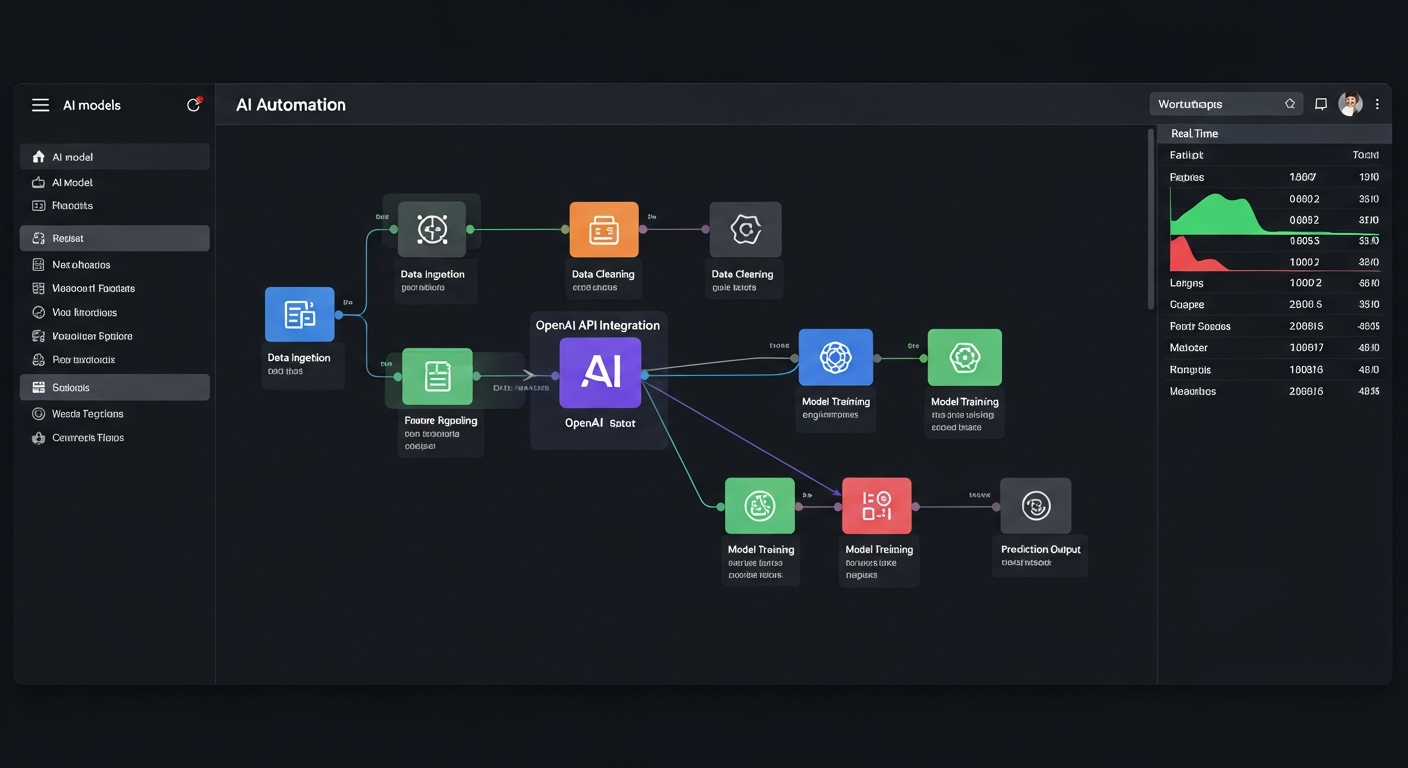Select the Scripts entry in the sidebar
The width and height of the screenshot is (1408, 768).
pos(114,387)
